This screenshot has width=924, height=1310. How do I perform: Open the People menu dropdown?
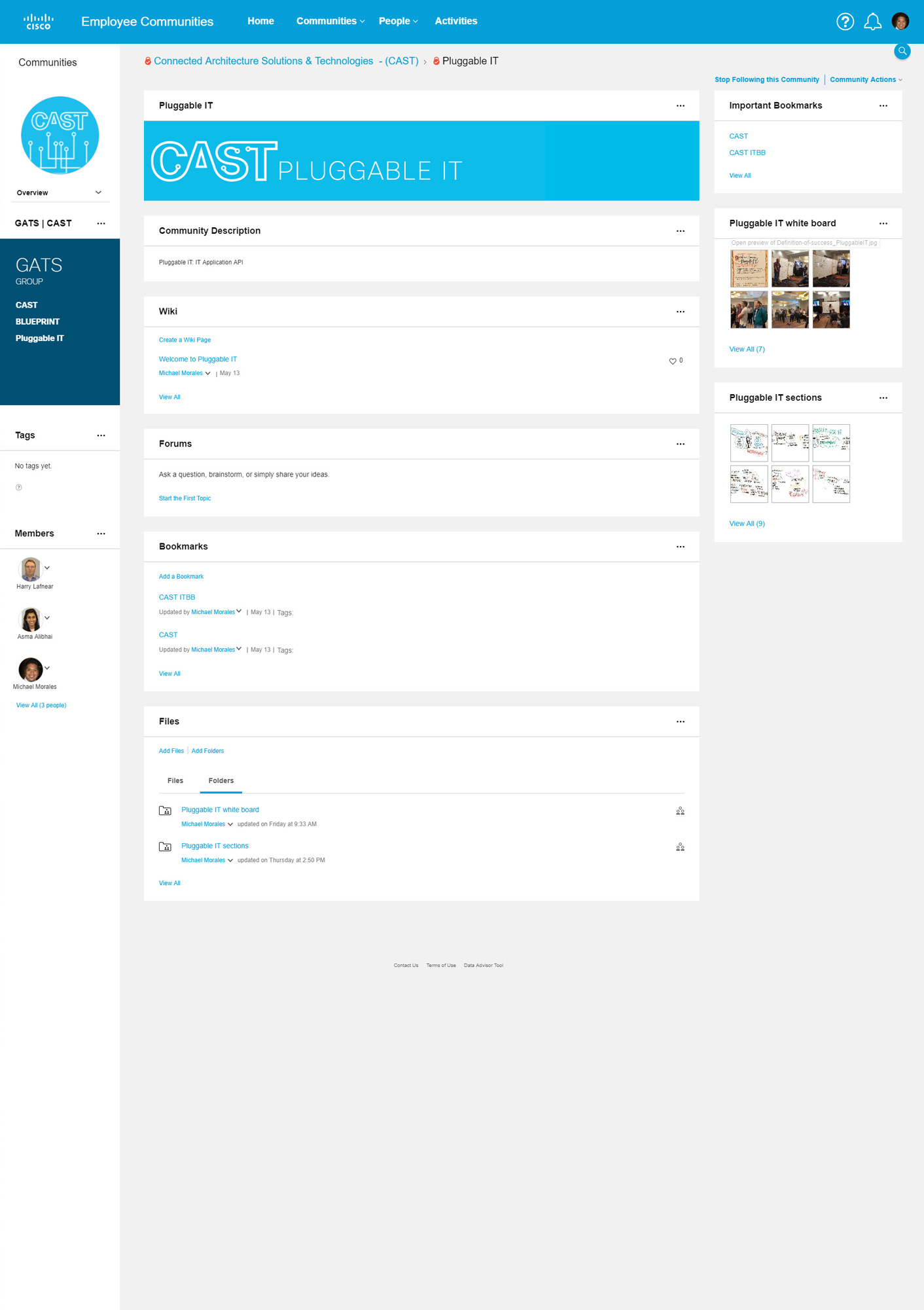tap(398, 21)
